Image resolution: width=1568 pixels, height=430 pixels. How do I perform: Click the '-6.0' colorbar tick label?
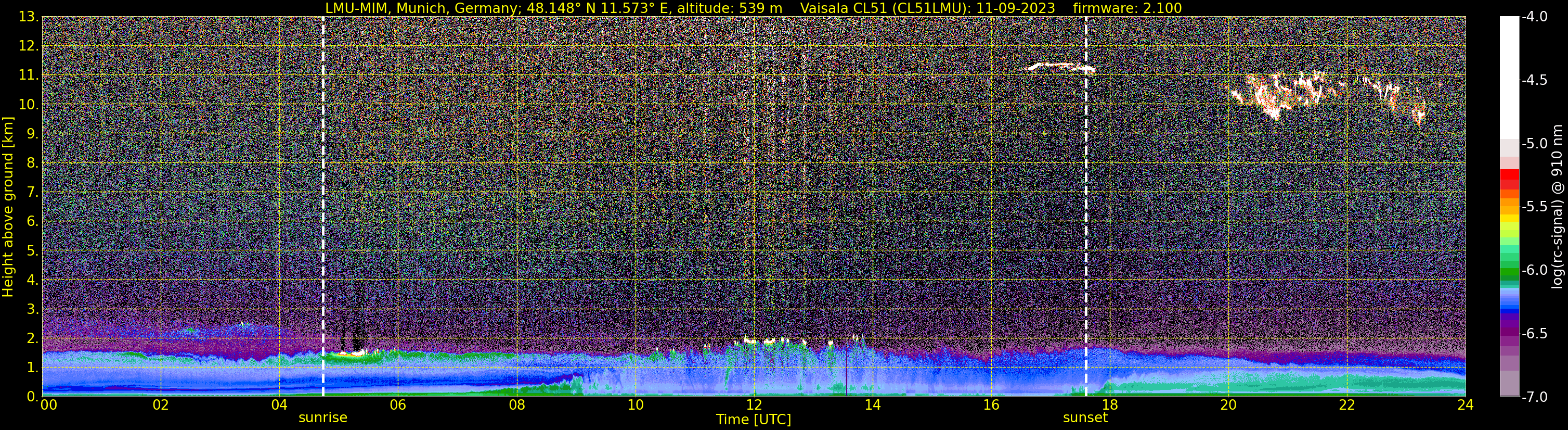point(1535,270)
